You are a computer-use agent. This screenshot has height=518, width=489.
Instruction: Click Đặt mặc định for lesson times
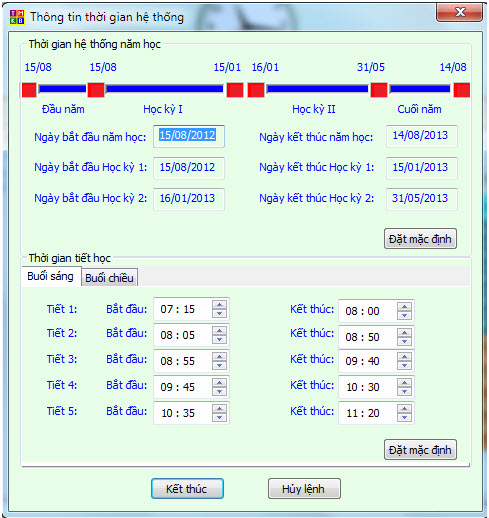click(420, 450)
